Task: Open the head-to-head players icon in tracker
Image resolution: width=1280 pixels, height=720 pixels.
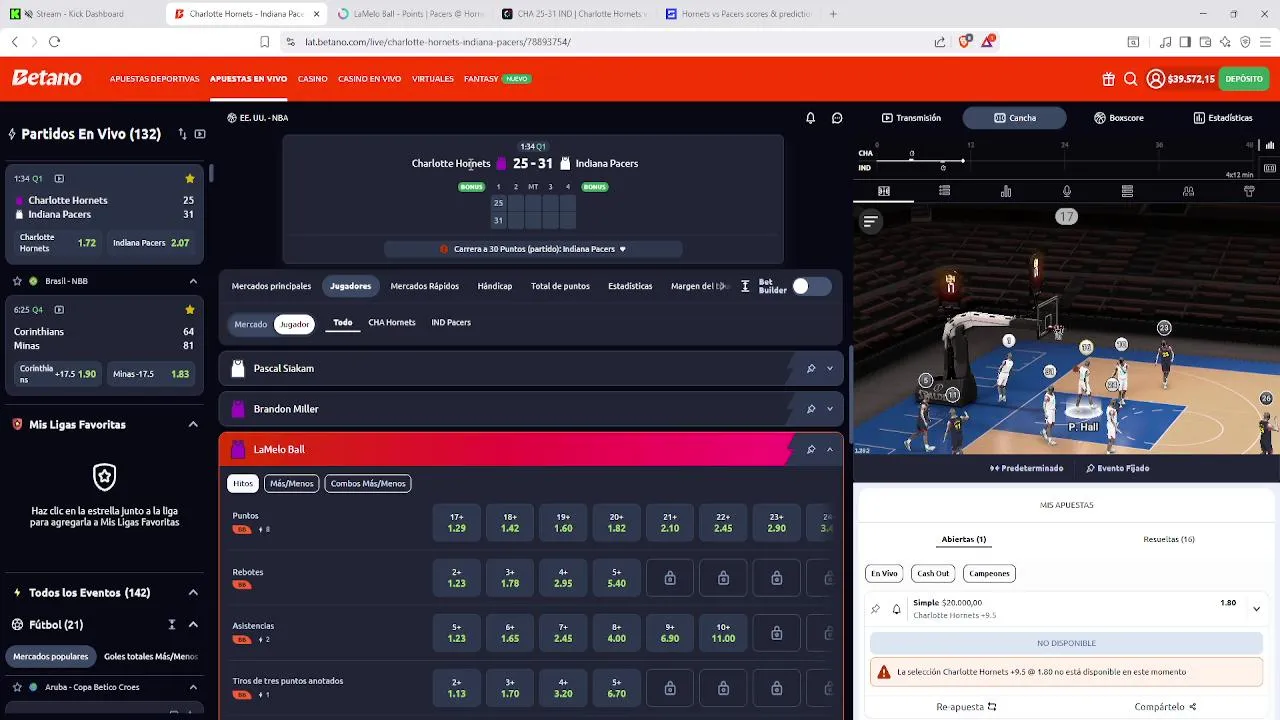Action: [1188, 191]
